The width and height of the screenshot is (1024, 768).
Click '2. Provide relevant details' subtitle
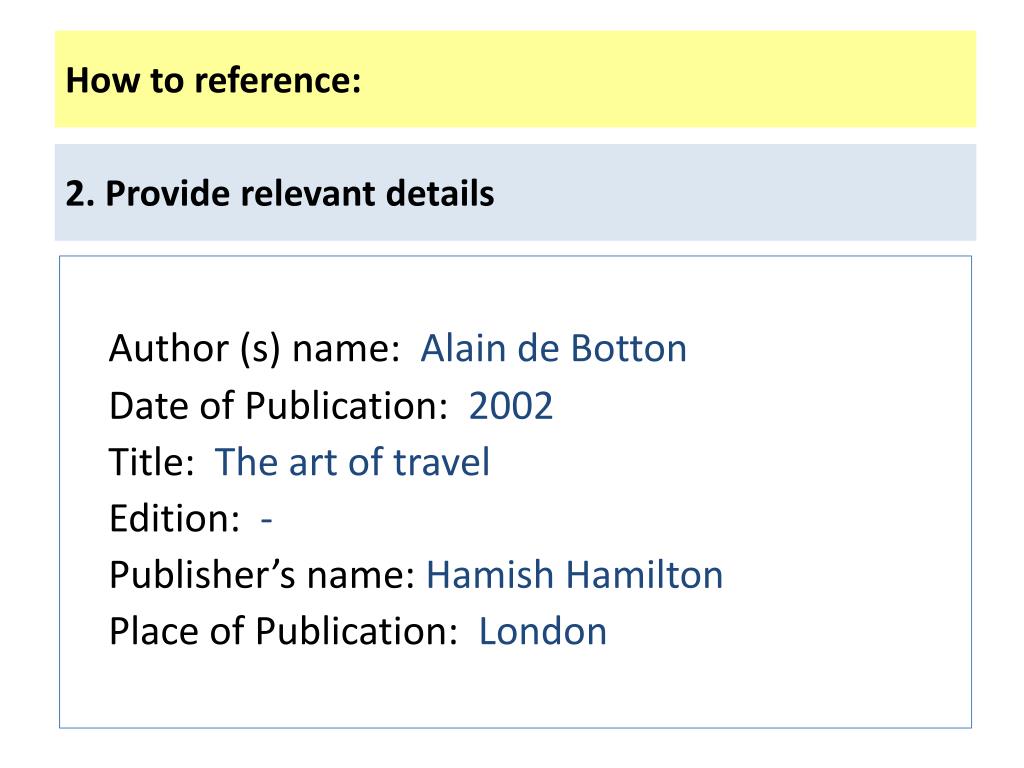click(x=280, y=193)
